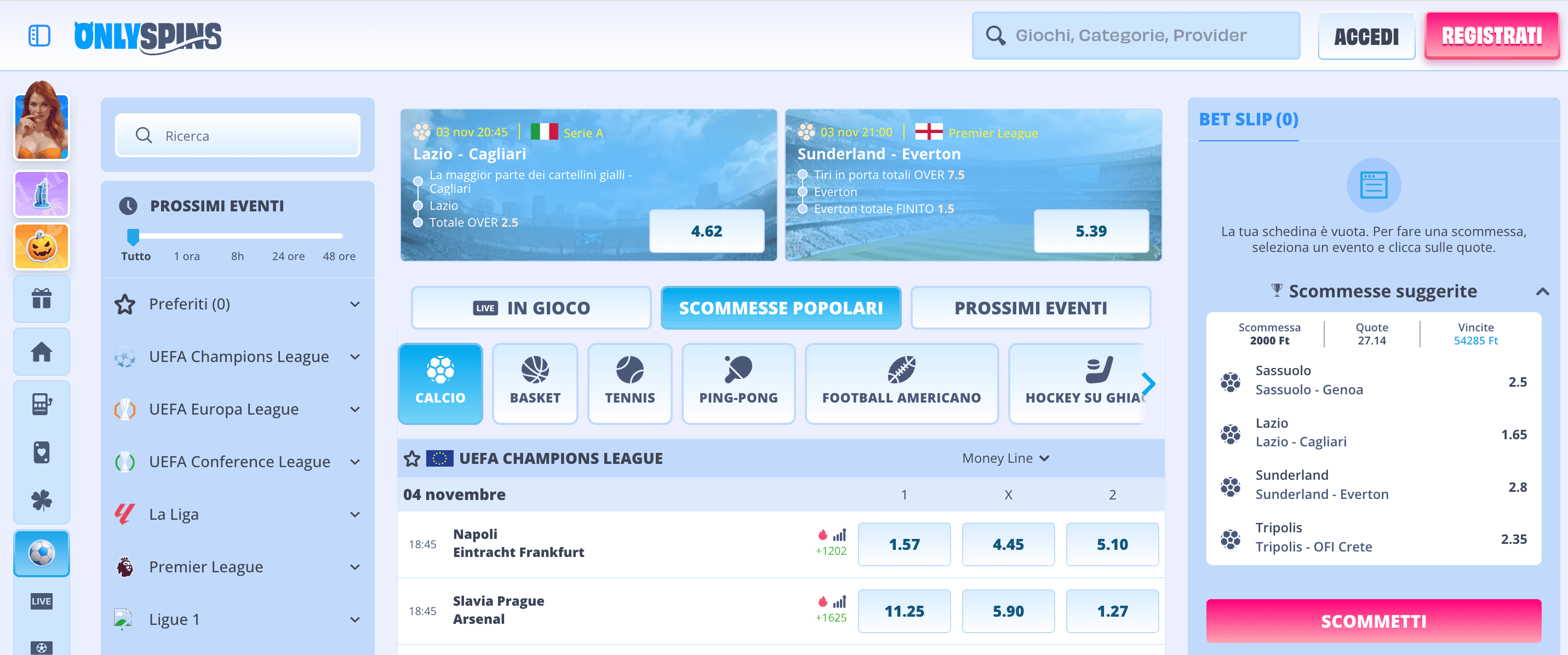Image resolution: width=1568 pixels, height=655 pixels.
Task: Select the Calcio sport category icon
Action: click(440, 383)
